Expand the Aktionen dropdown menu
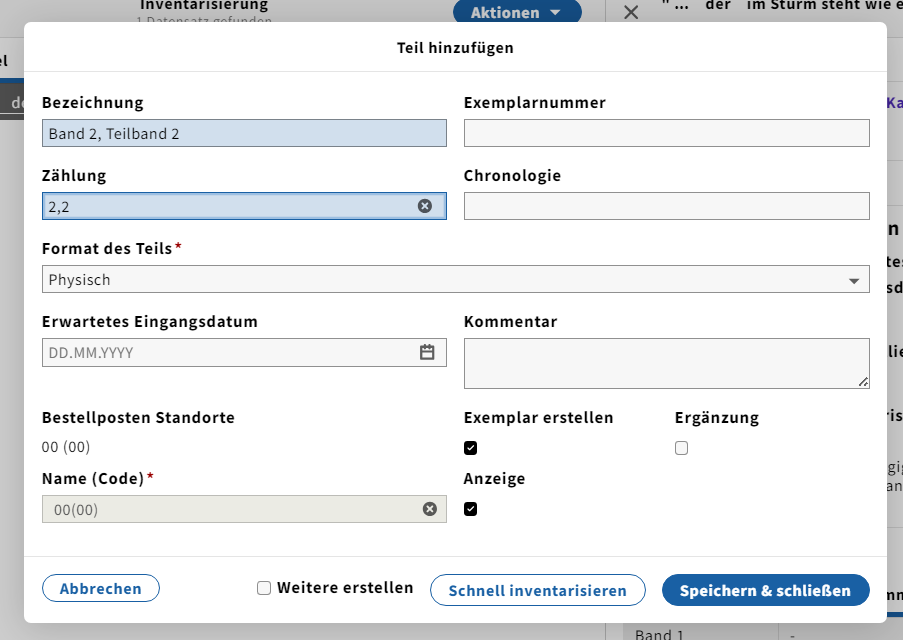The width and height of the screenshot is (903, 640). click(x=517, y=12)
